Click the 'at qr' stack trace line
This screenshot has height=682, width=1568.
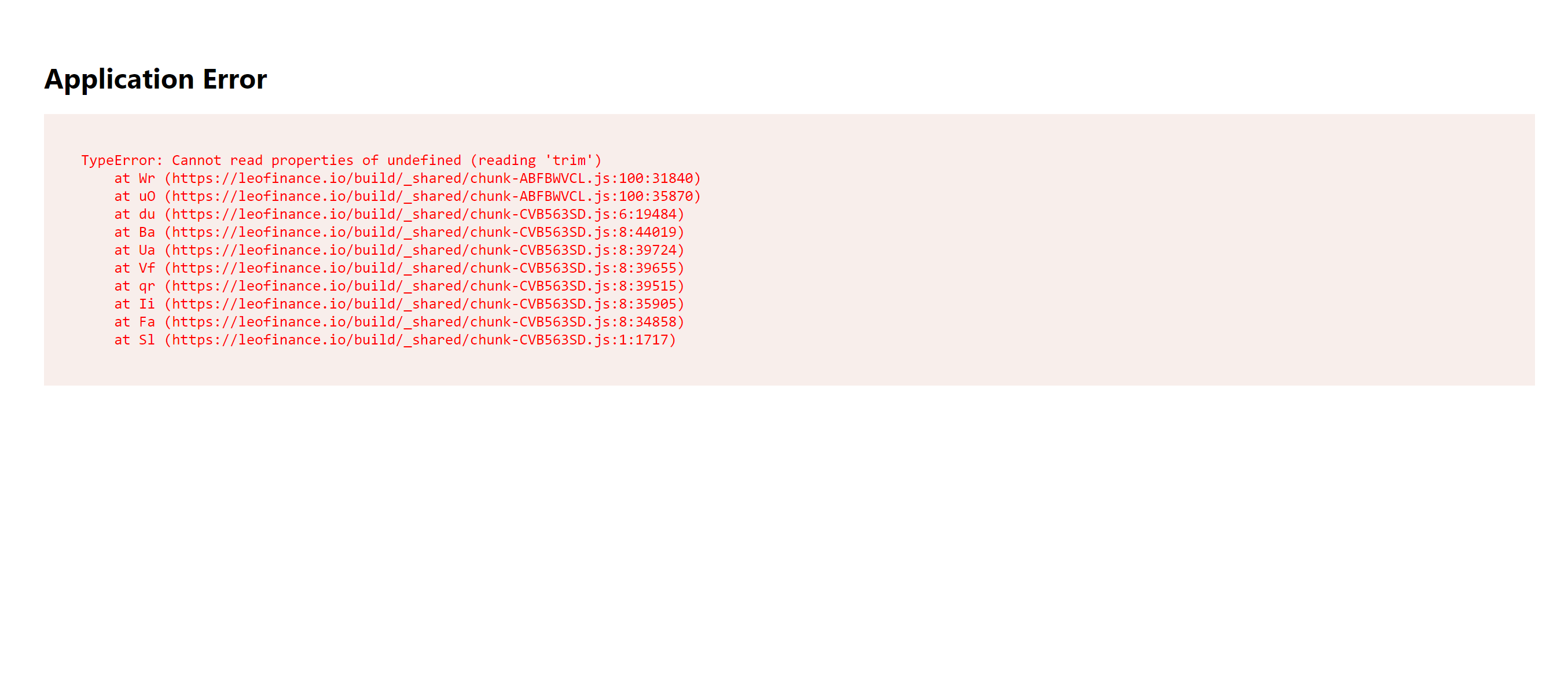399,286
